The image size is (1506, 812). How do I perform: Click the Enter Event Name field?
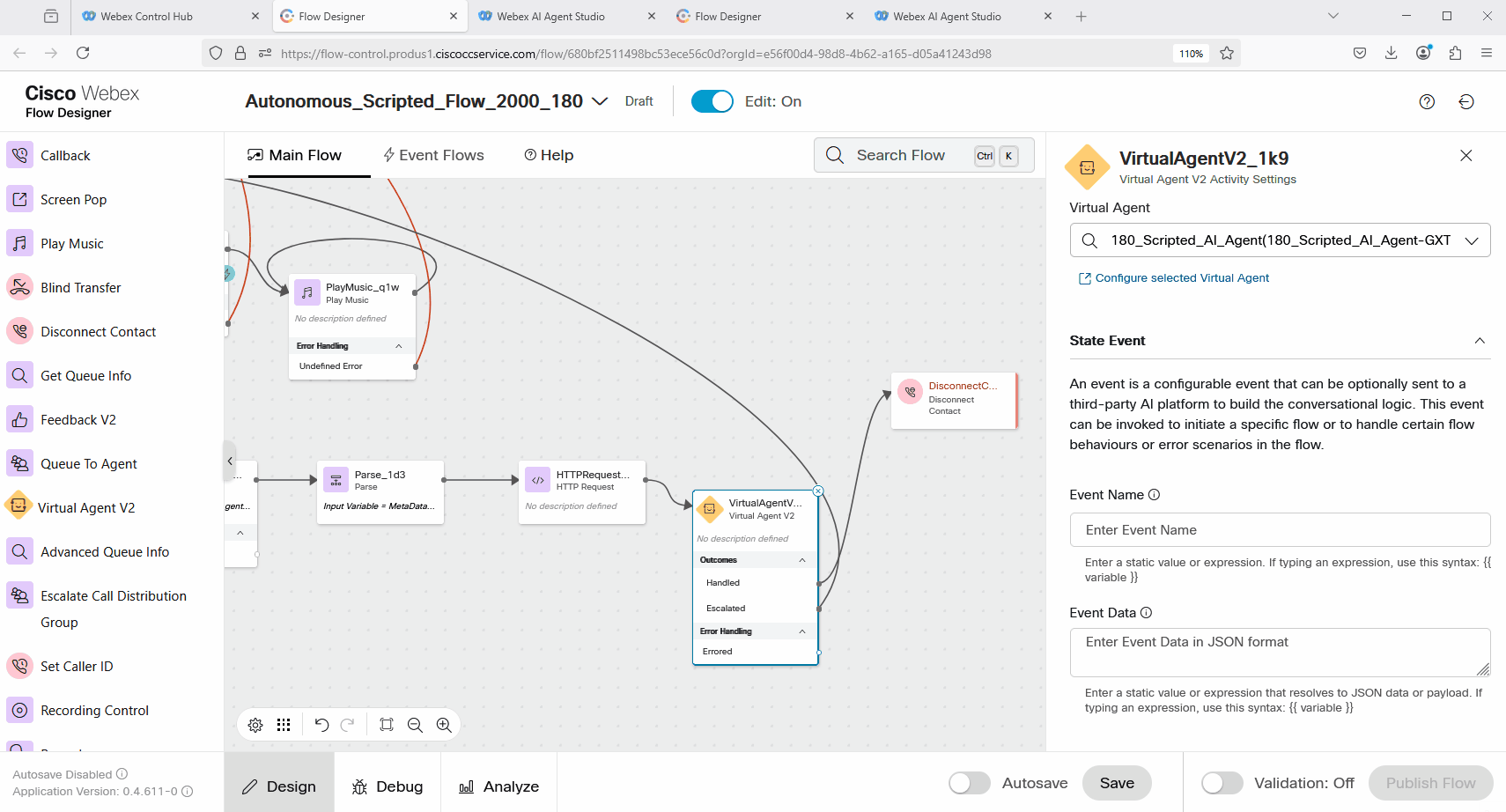[x=1279, y=530]
